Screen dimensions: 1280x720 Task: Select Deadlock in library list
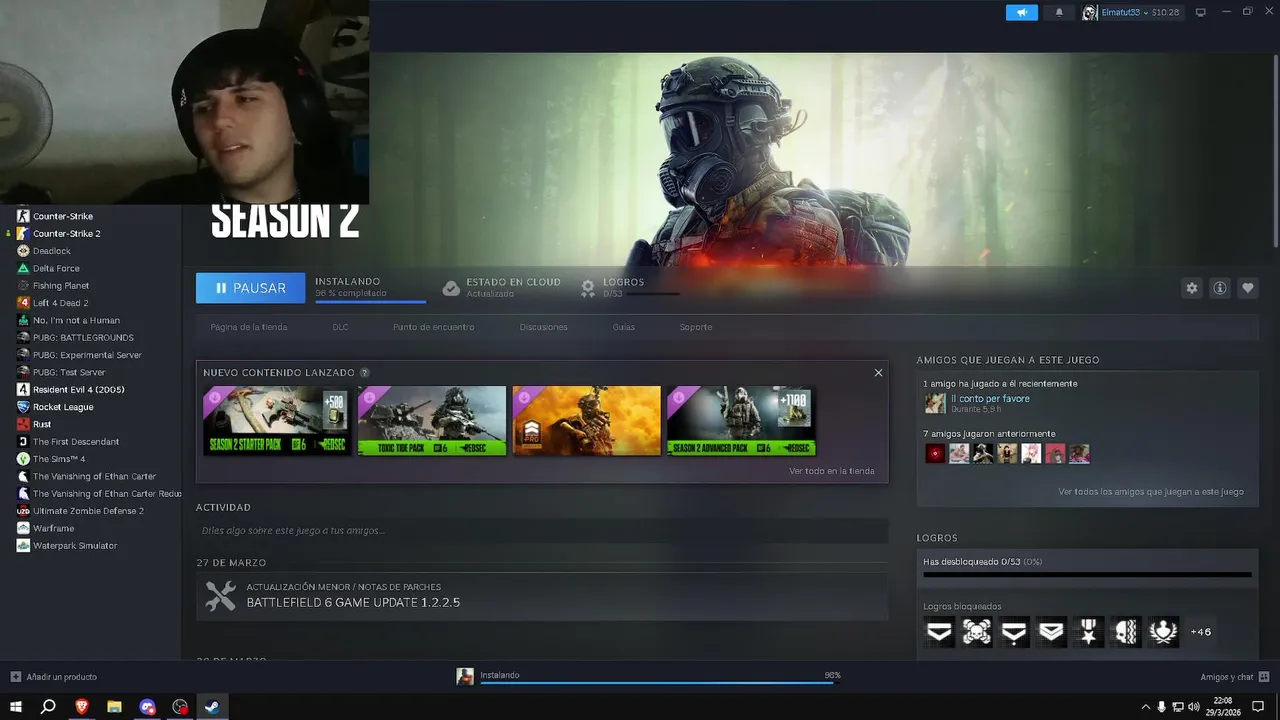52,251
